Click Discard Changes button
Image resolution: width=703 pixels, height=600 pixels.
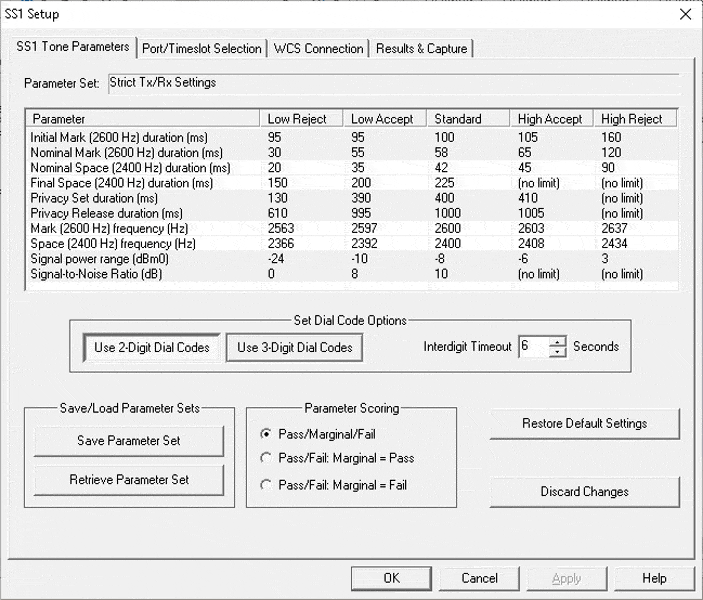click(x=585, y=491)
